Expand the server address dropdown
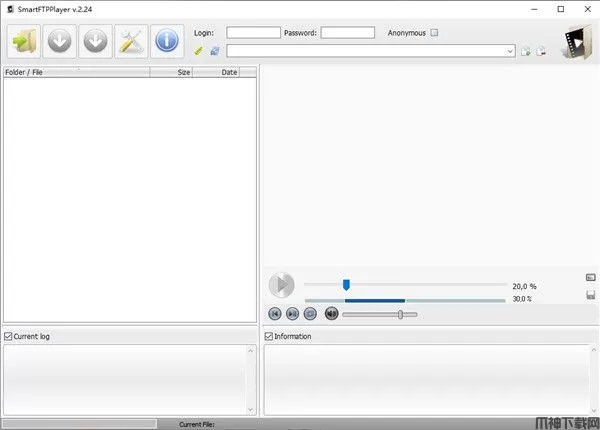 click(510, 51)
